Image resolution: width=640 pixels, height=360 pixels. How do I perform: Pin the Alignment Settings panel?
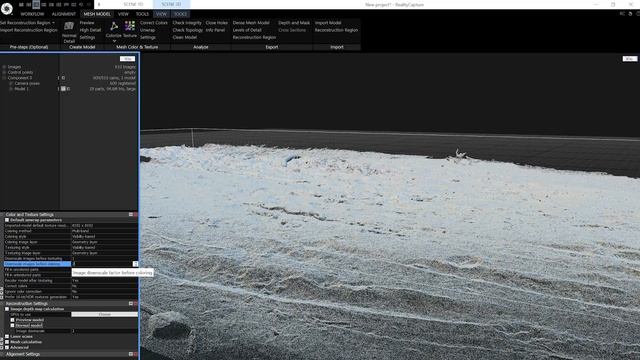pos(131,354)
